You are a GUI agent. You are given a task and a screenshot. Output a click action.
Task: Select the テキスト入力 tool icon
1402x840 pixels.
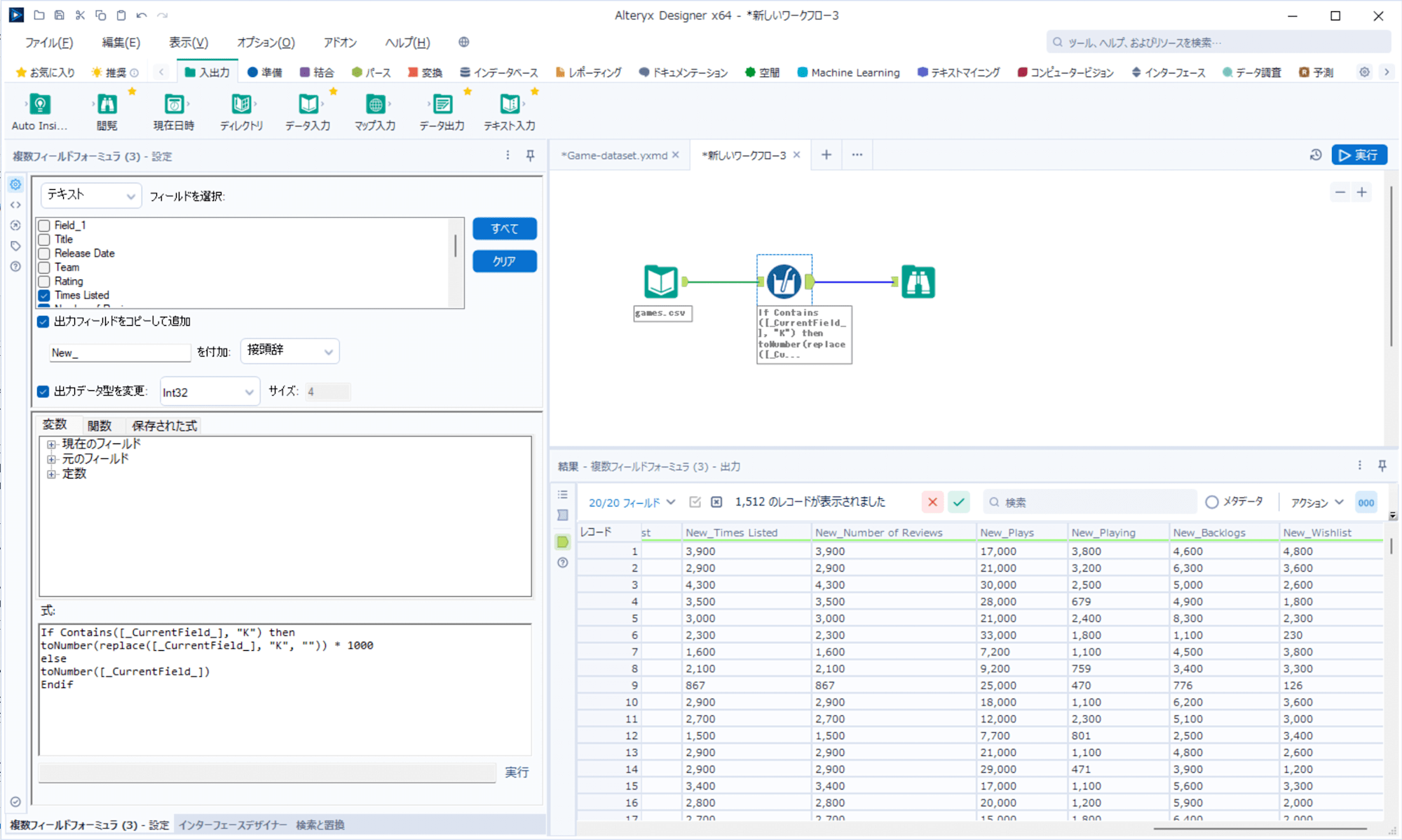tap(510, 105)
